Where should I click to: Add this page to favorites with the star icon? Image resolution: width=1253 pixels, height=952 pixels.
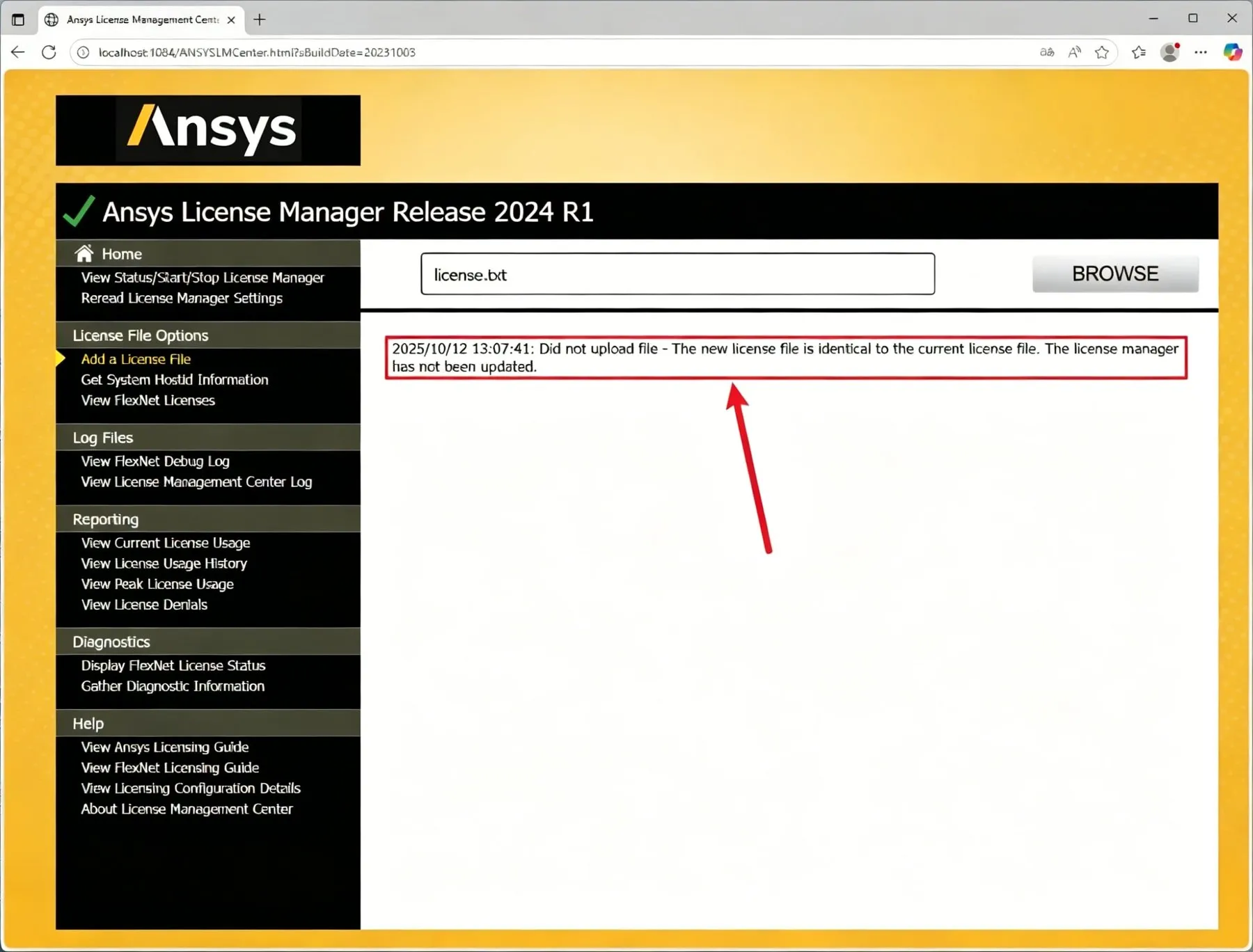[x=1102, y=52]
